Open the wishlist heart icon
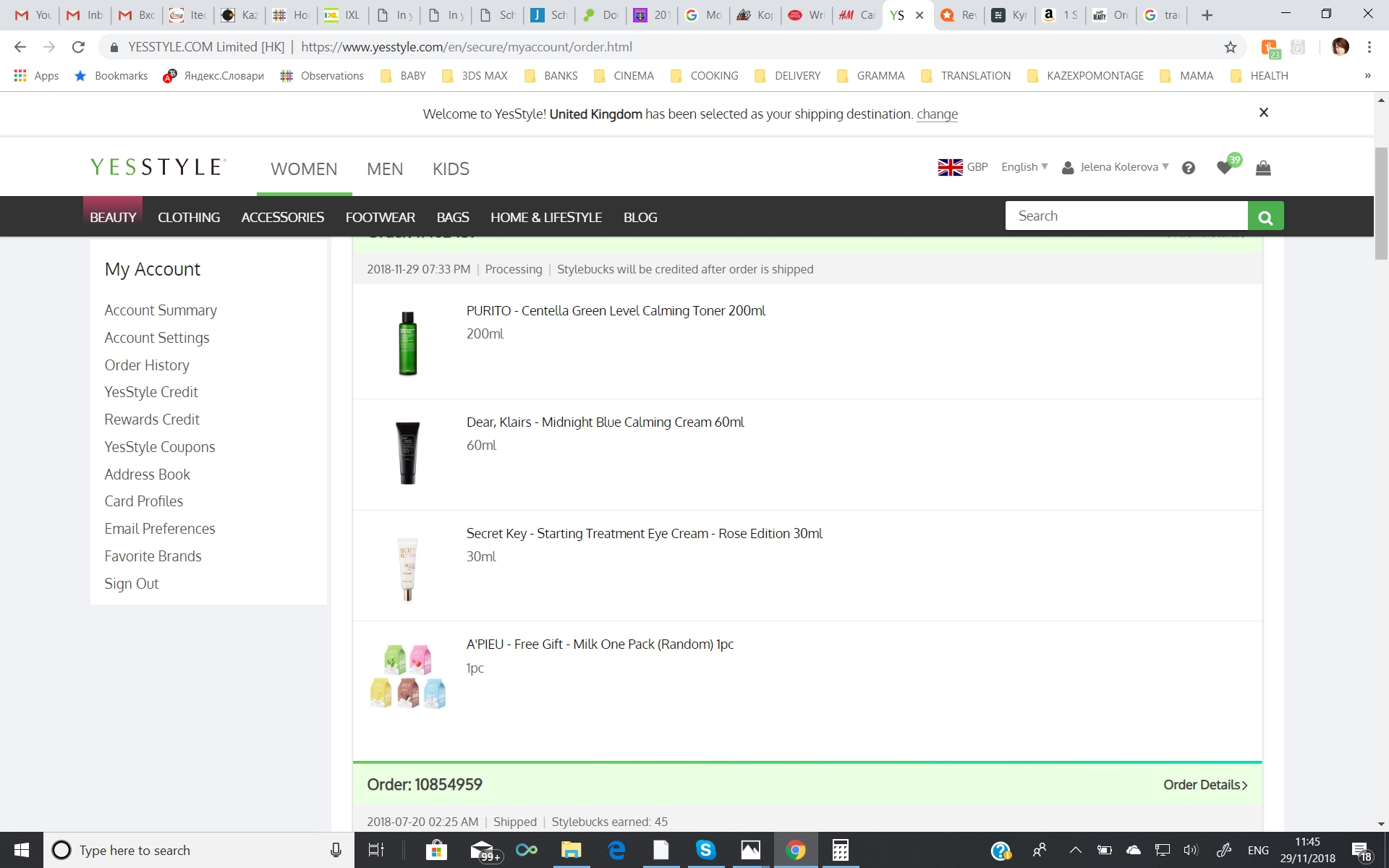Image resolution: width=1389 pixels, height=868 pixels. [1224, 168]
